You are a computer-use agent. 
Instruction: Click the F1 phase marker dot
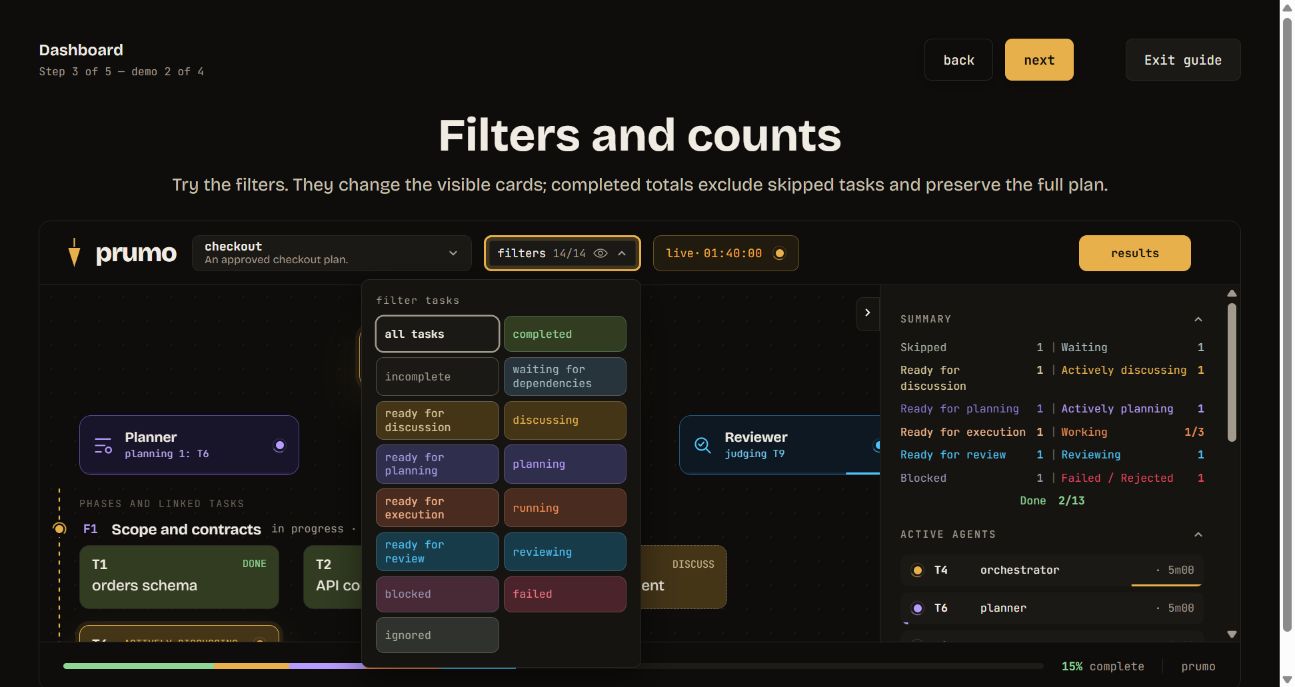[59, 528]
